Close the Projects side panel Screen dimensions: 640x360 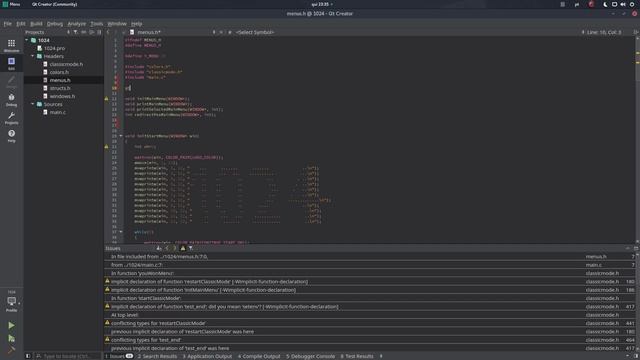point(99,32)
